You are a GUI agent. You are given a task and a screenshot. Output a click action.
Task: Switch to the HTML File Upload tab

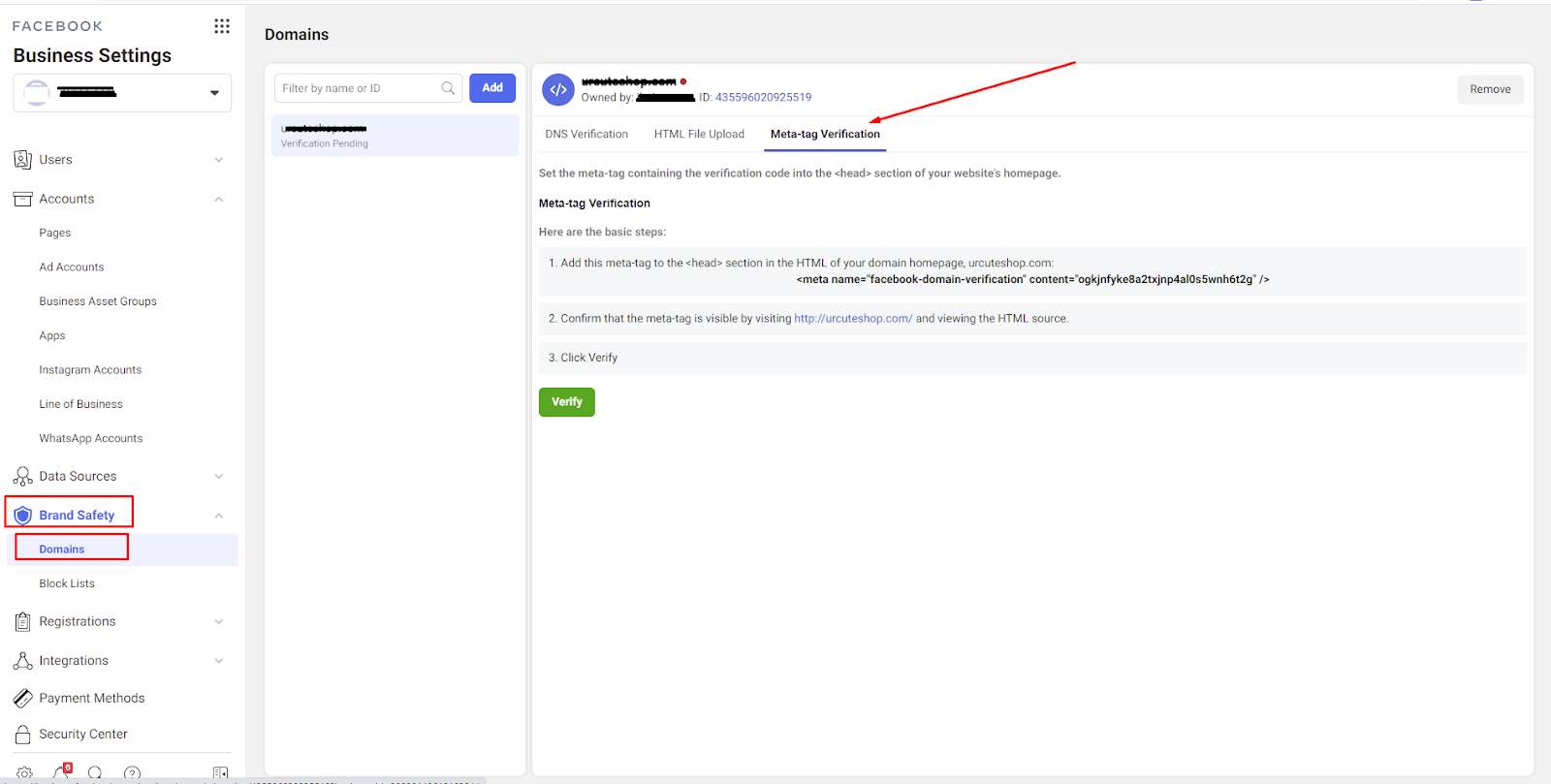699,135
